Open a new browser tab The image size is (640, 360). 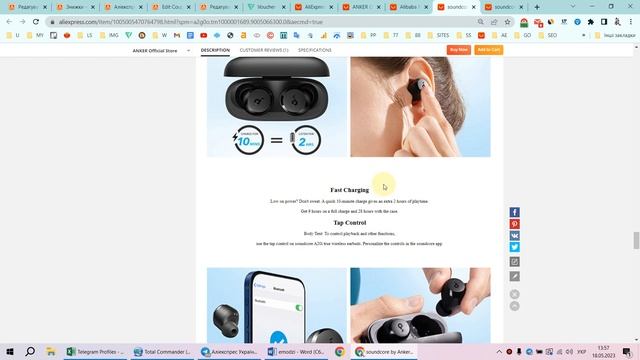(x=537, y=7)
